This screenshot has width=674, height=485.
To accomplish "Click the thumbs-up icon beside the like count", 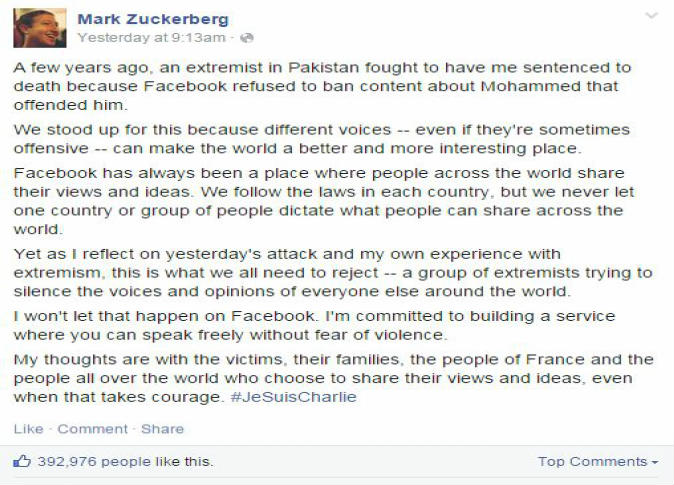I will click(22, 461).
